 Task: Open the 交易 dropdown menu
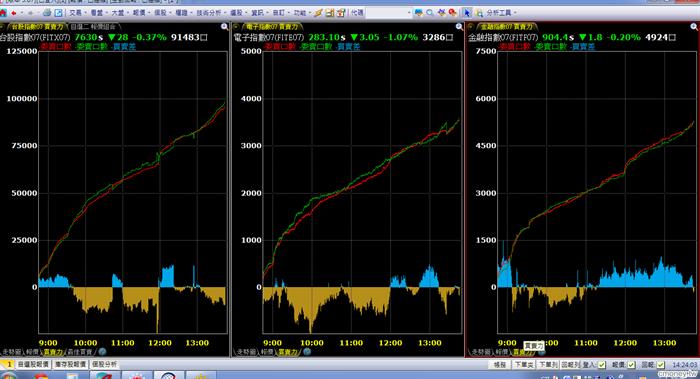point(77,13)
